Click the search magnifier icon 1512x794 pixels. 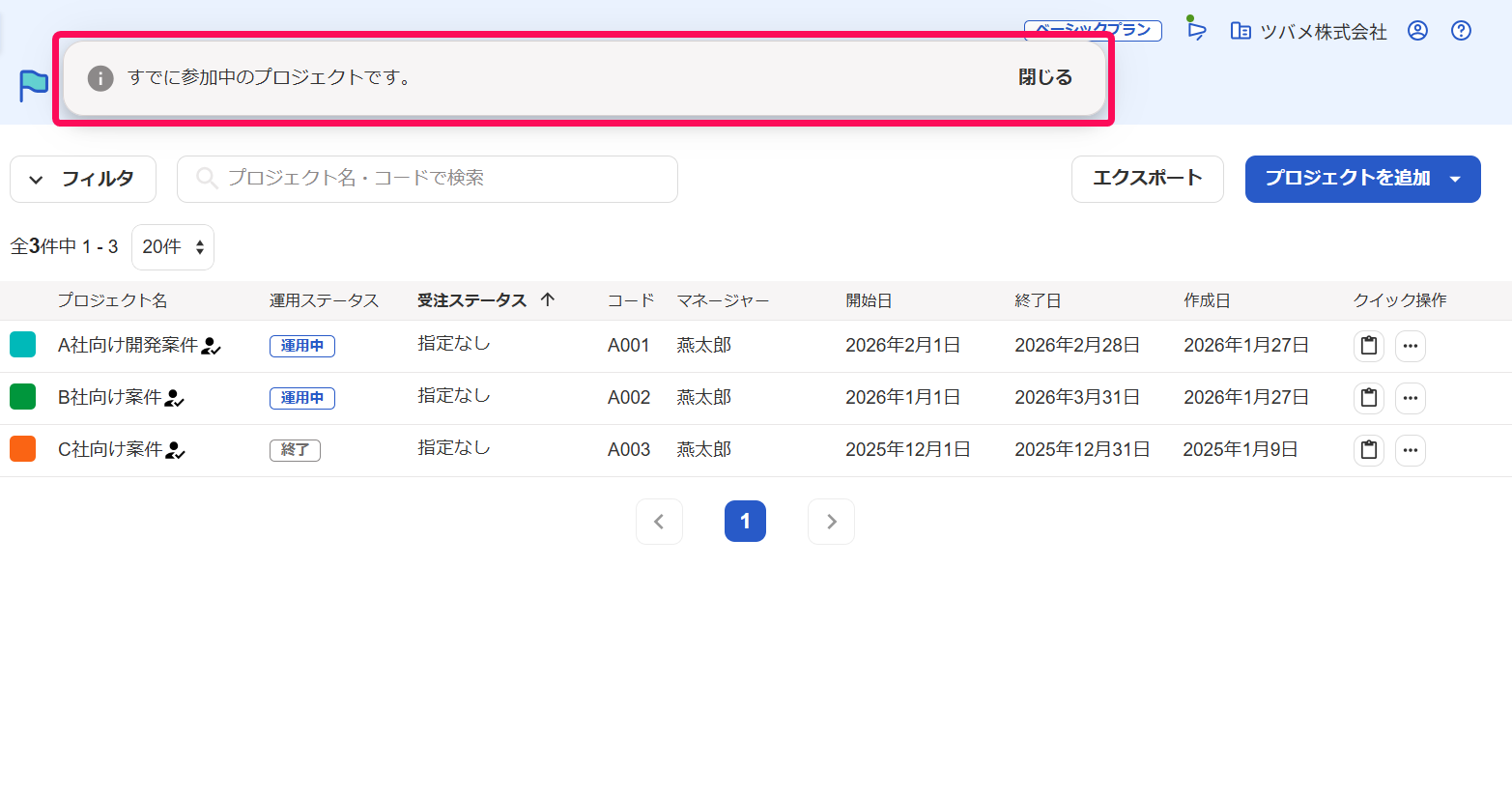[x=206, y=178]
